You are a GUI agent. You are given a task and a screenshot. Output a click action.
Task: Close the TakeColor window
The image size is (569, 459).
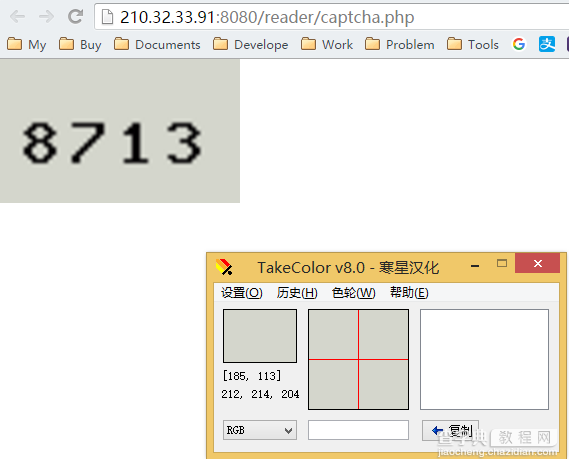[x=537, y=263]
